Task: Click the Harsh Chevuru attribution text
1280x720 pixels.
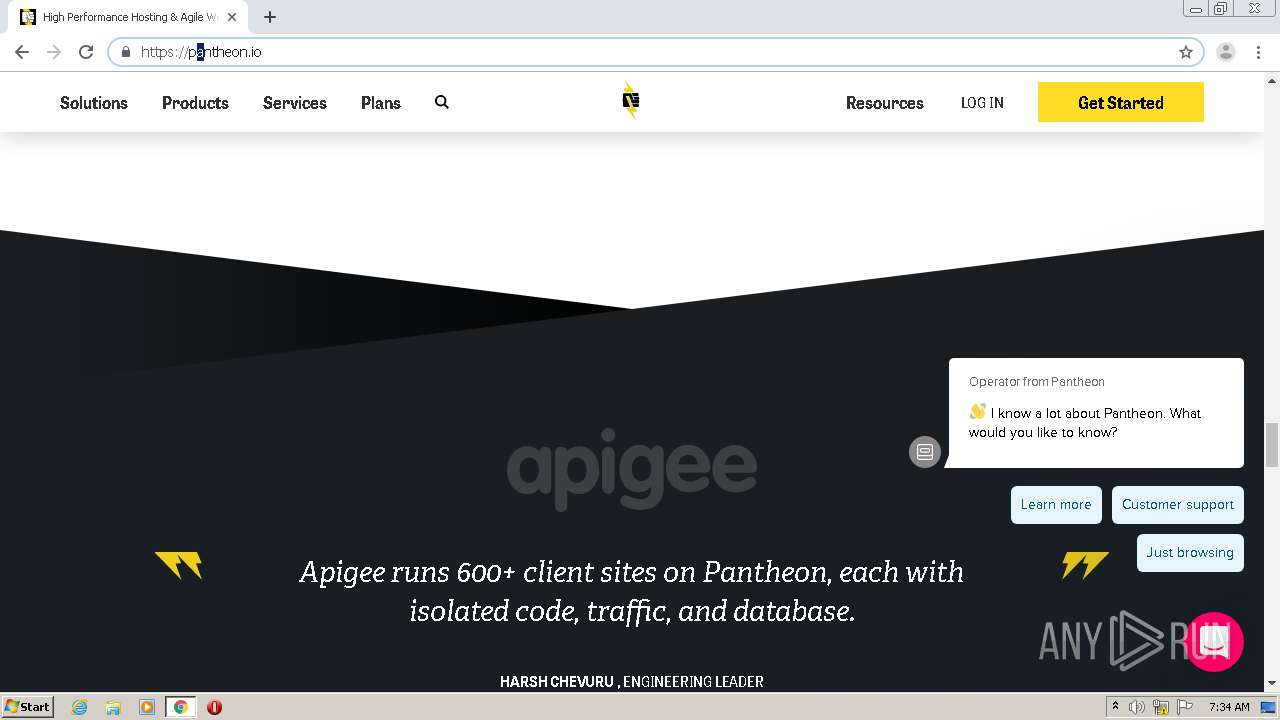Action: click(632, 681)
